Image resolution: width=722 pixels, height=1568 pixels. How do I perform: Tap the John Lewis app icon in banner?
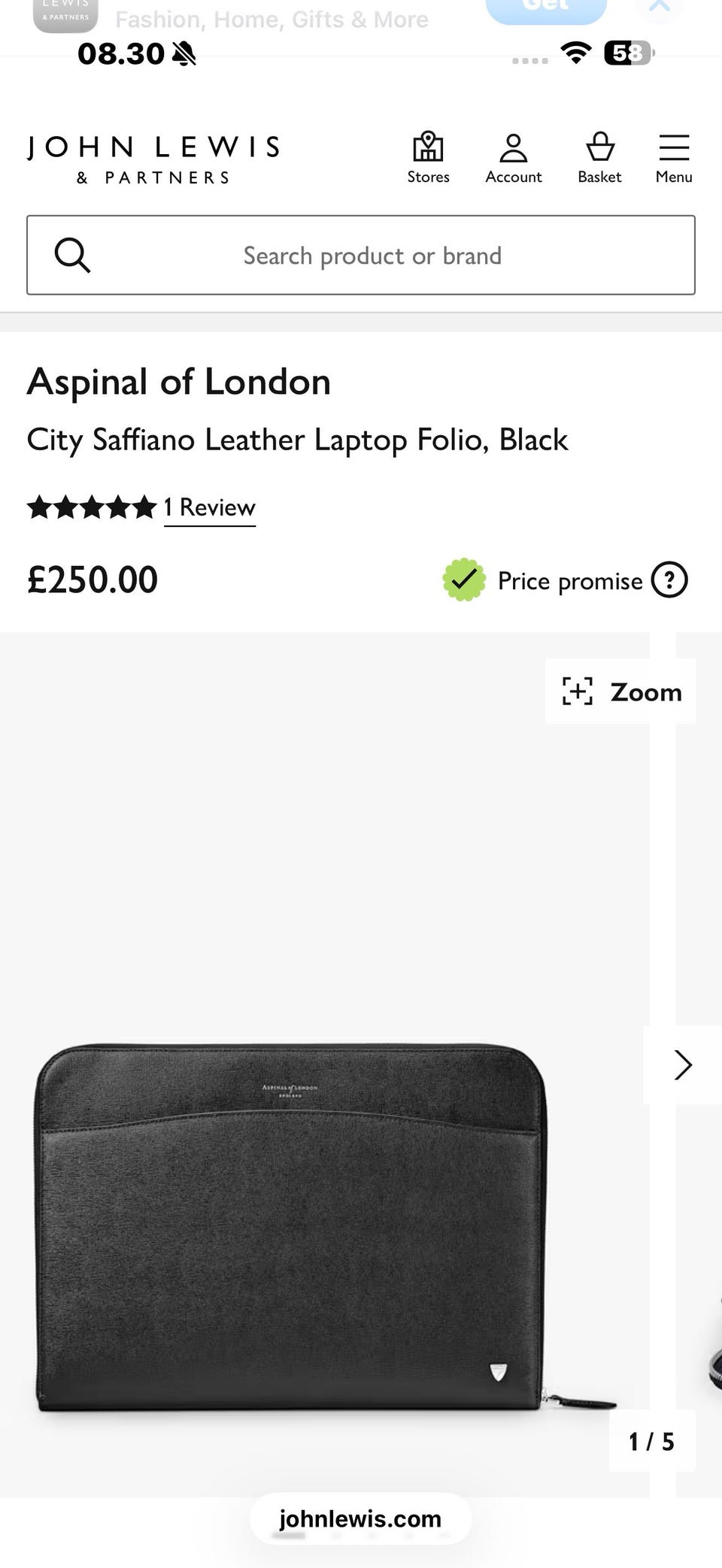pyautogui.click(x=66, y=14)
